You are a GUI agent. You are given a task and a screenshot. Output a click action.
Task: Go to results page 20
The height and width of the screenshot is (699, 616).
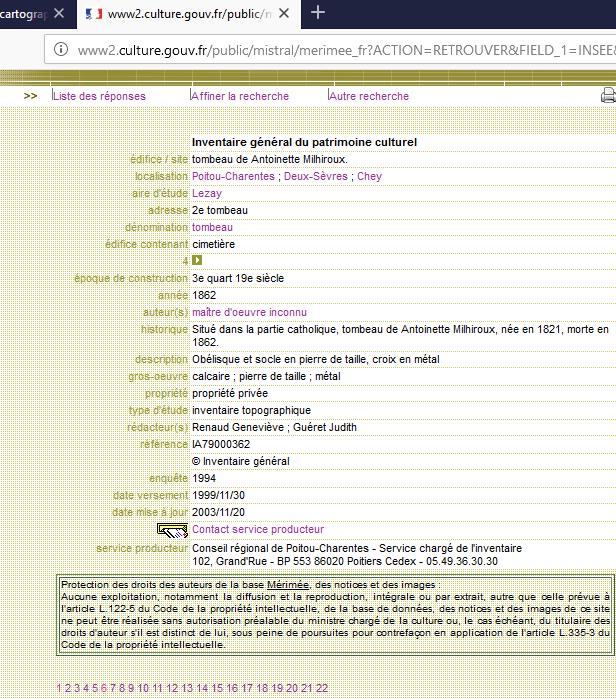tap(292, 688)
